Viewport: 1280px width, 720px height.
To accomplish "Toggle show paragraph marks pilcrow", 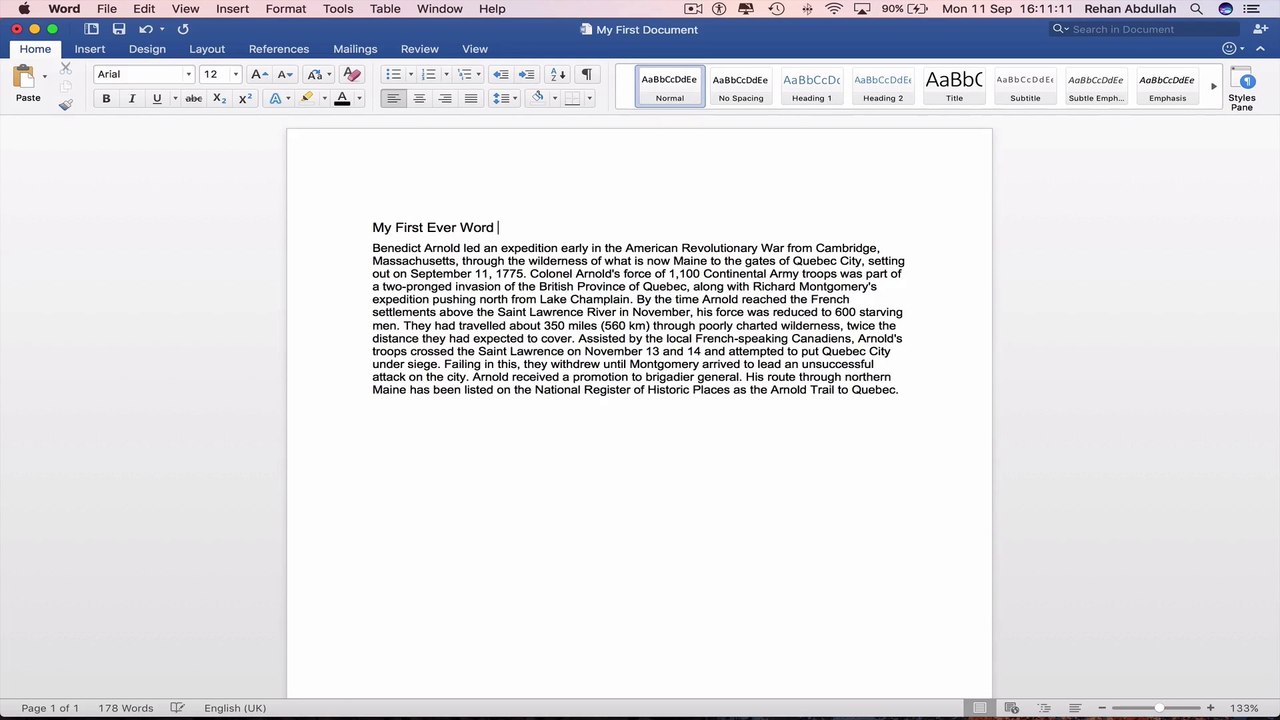I will pos(586,74).
